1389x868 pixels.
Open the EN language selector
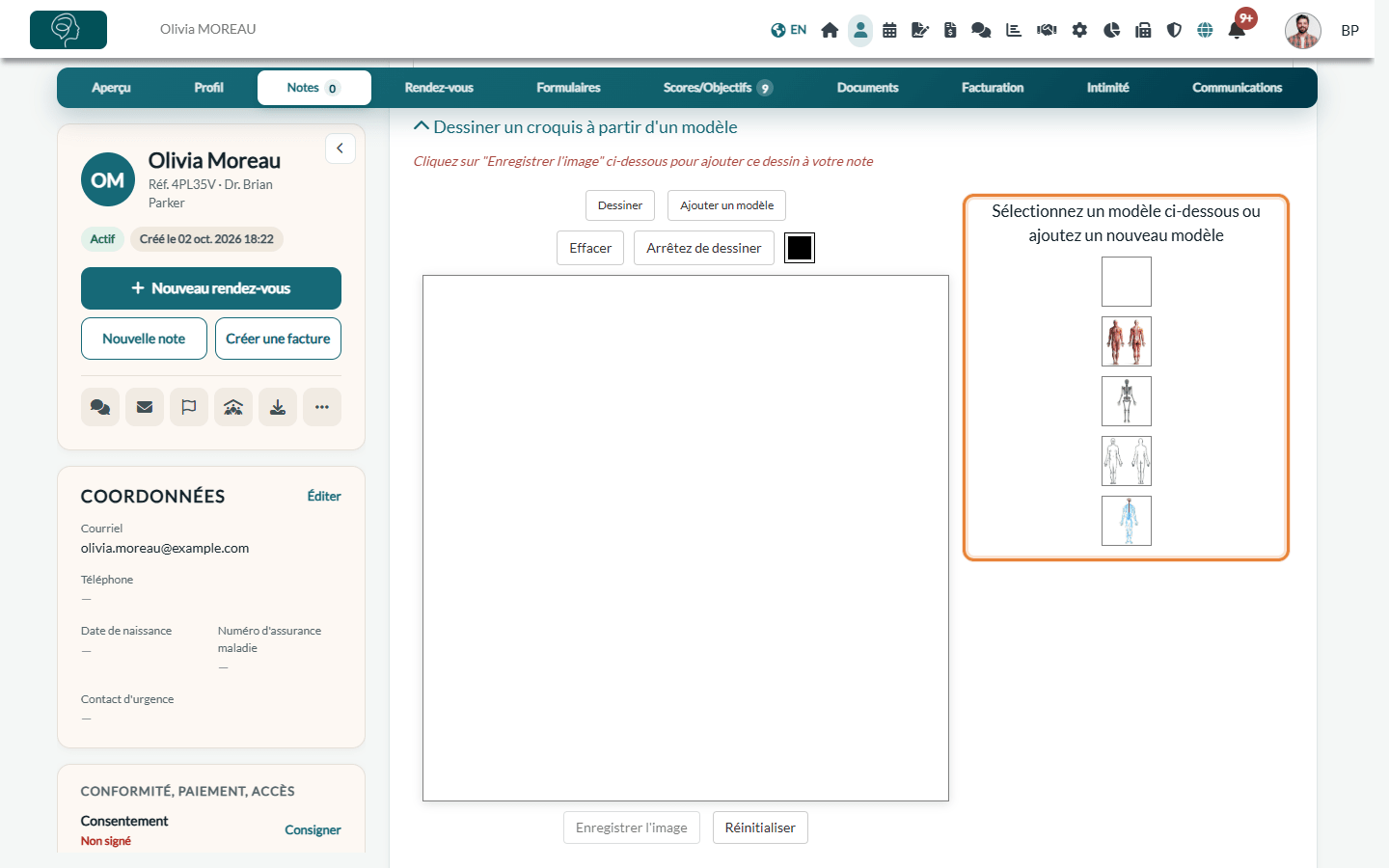[789, 30]
